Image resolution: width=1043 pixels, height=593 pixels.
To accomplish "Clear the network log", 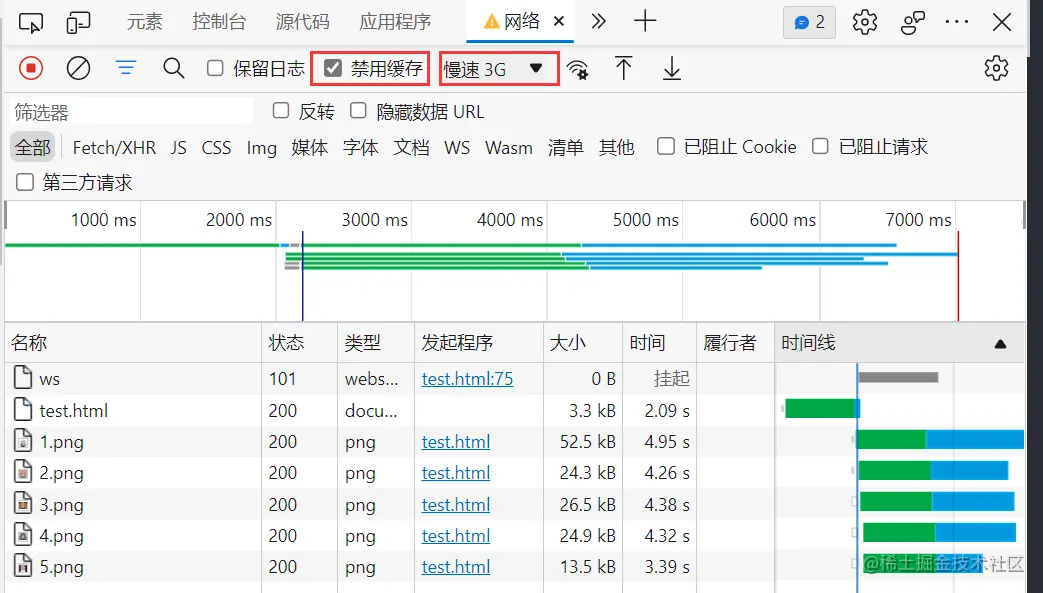I will click(x=78, y=68).
